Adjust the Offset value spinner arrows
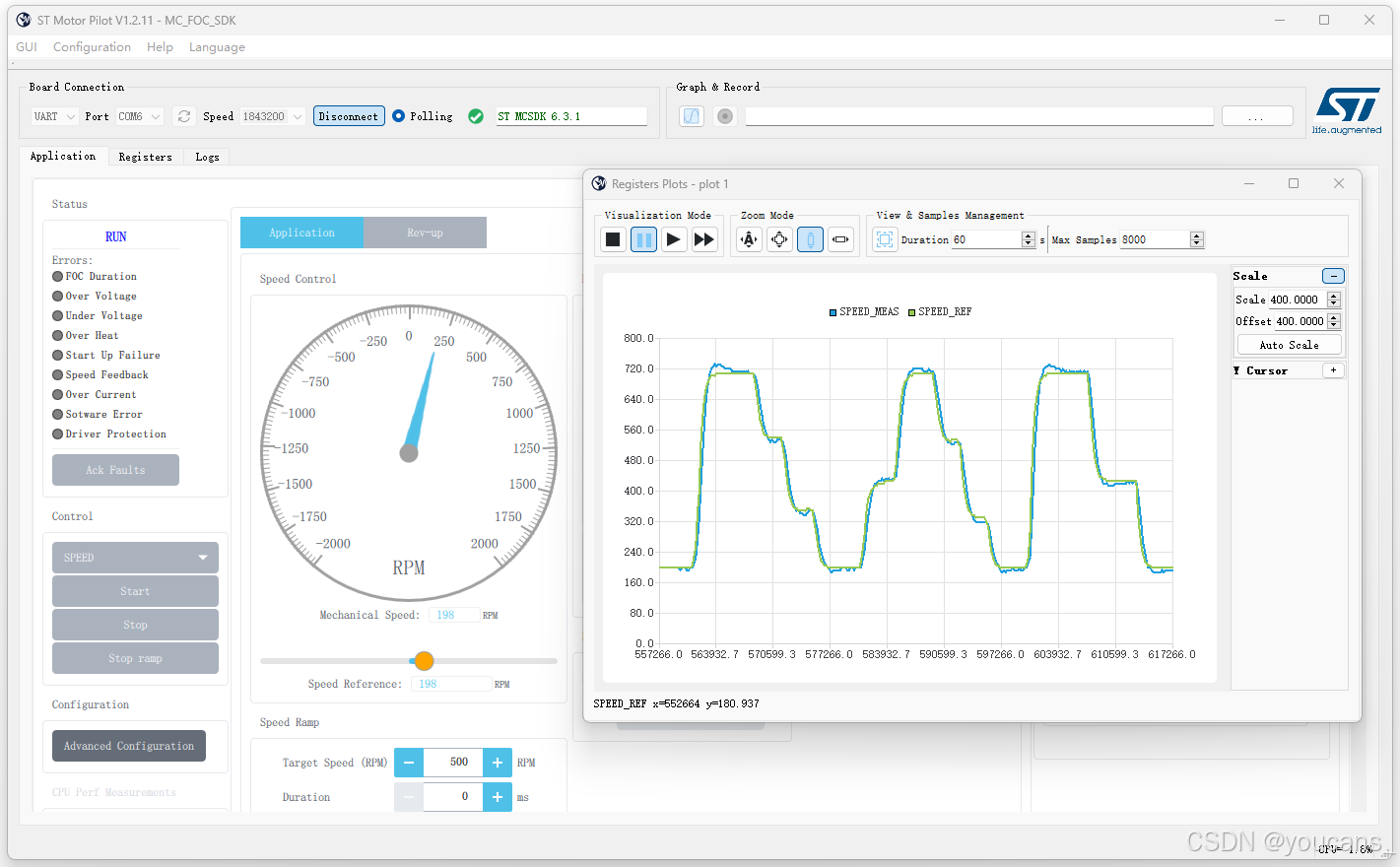Screen dimensions: 1400x867 [x=1334, y=321]
